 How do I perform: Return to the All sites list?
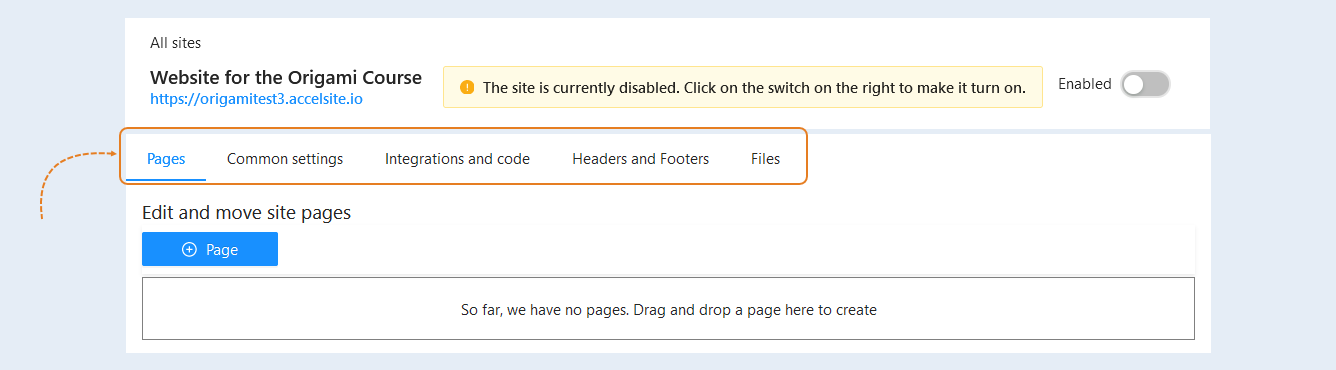[176, 42]
